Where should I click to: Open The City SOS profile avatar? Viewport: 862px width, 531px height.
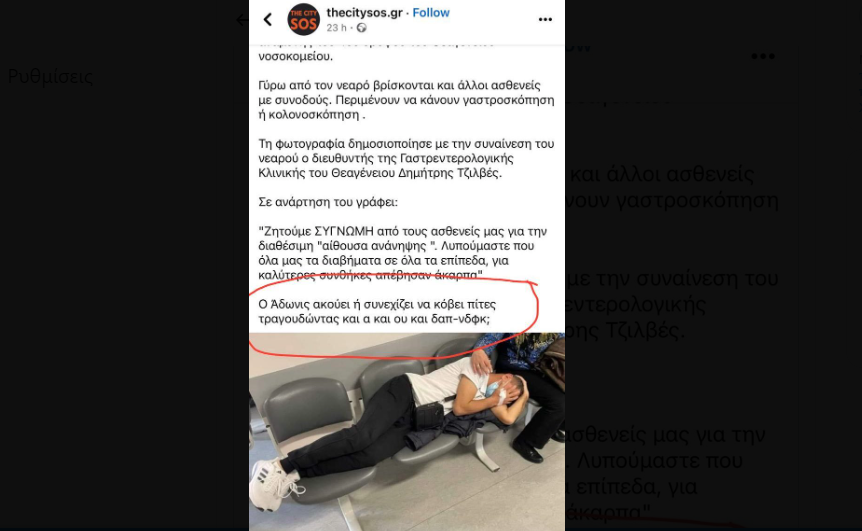coord(303,20)
